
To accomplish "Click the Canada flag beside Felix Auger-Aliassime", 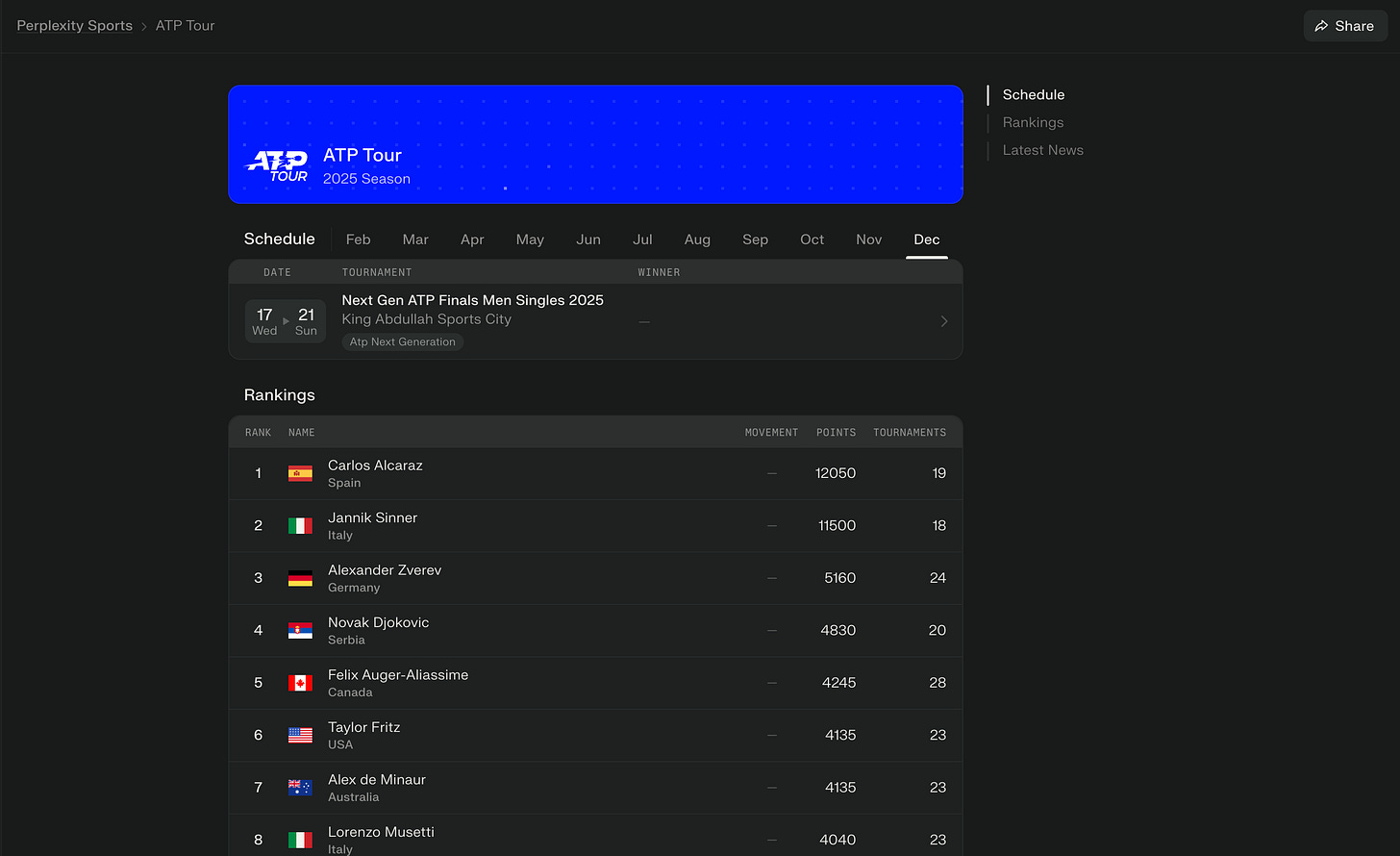I will [300, 683].
